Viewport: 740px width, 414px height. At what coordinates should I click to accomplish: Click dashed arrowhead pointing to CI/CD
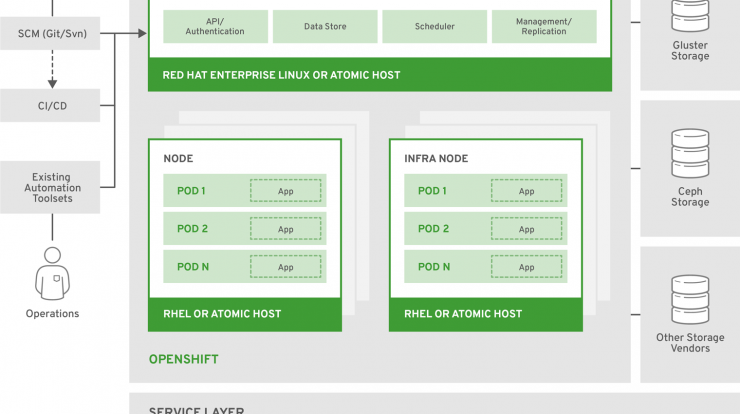pyautogui.click(x=52, y=84)
